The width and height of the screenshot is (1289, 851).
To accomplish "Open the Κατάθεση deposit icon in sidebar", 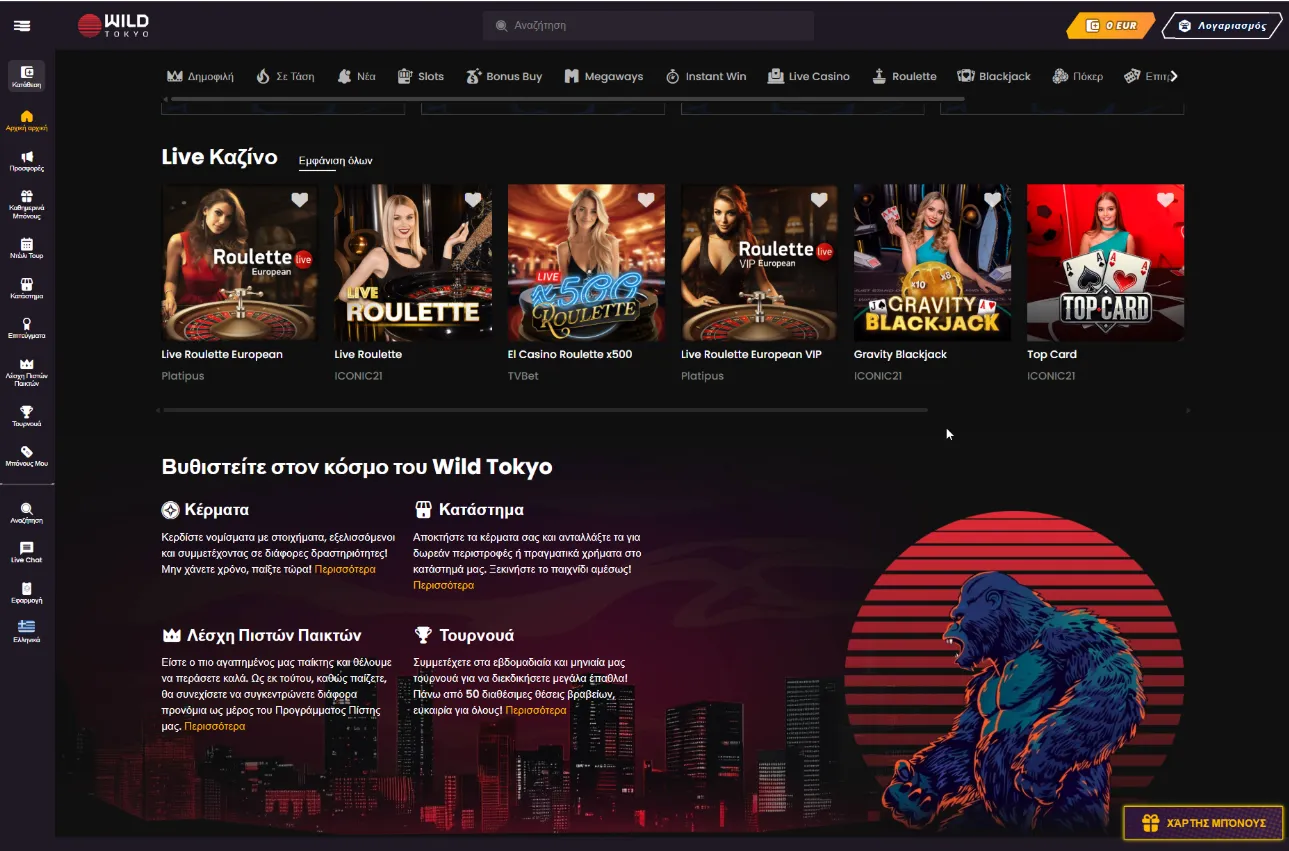I will pos(27,76).
